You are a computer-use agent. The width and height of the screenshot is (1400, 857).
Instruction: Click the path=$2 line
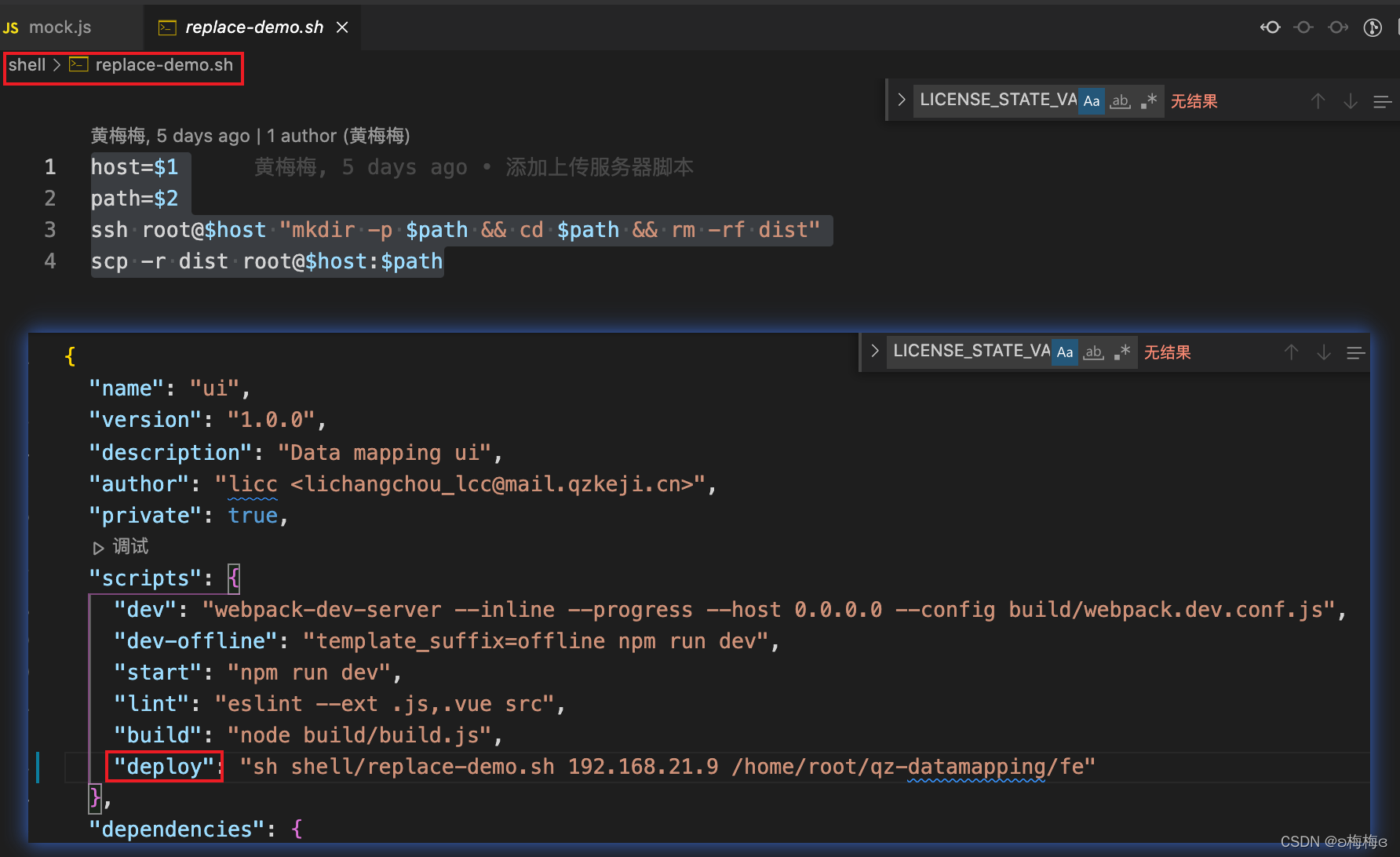tap(135, 199)
